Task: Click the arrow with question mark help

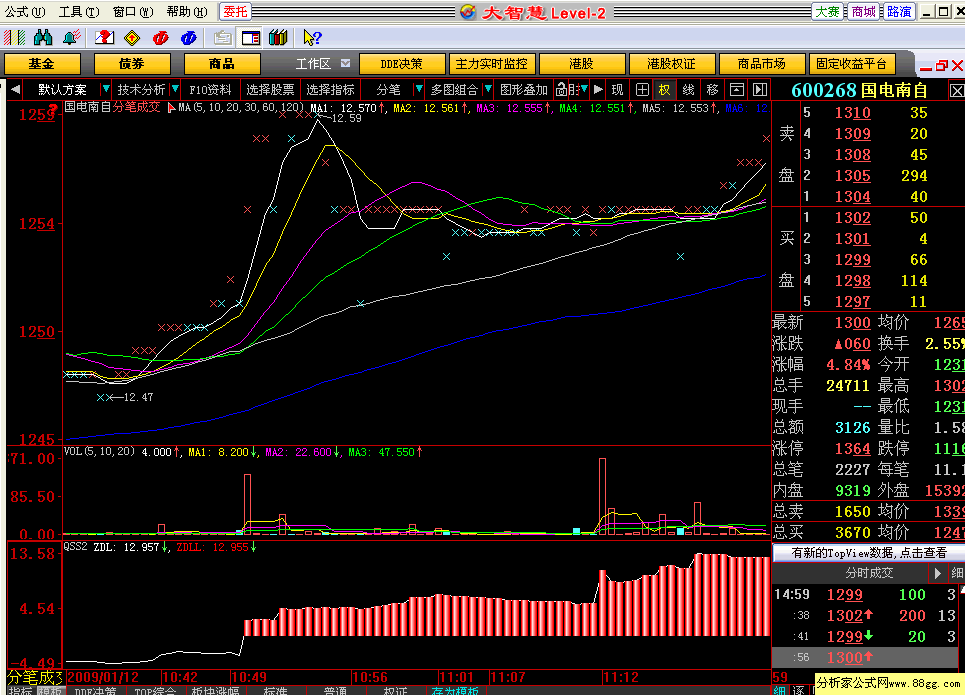Action: tap(312, 38)
